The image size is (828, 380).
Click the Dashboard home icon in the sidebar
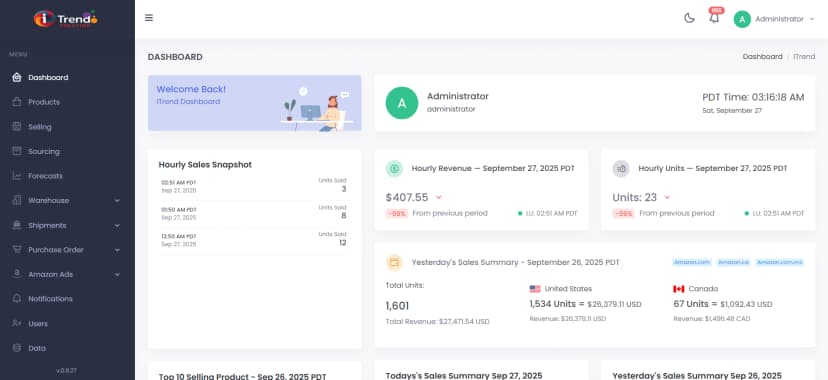pyautogui.click(x=17, y=78)
